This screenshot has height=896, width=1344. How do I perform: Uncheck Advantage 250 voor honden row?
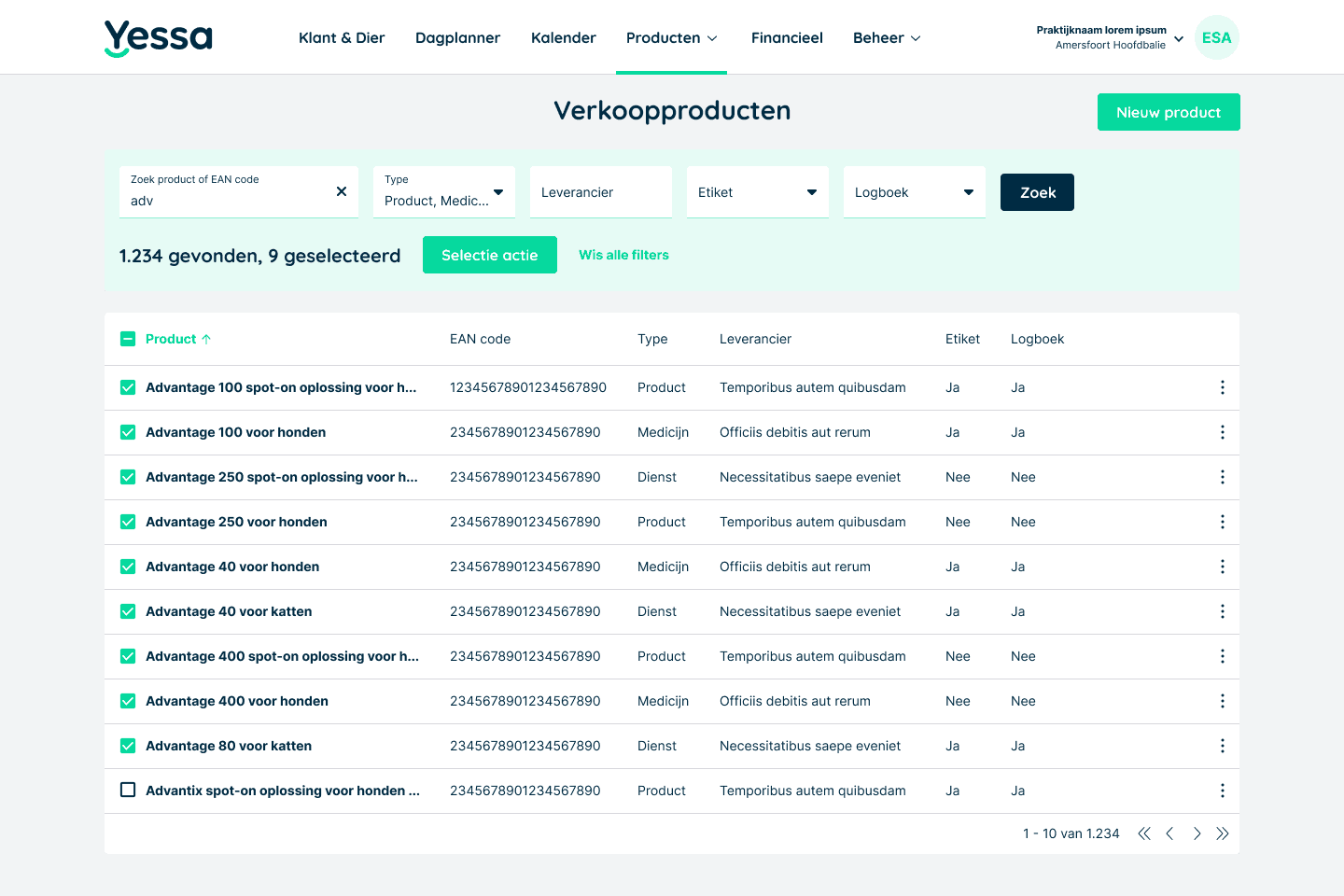tap(128, 522)
